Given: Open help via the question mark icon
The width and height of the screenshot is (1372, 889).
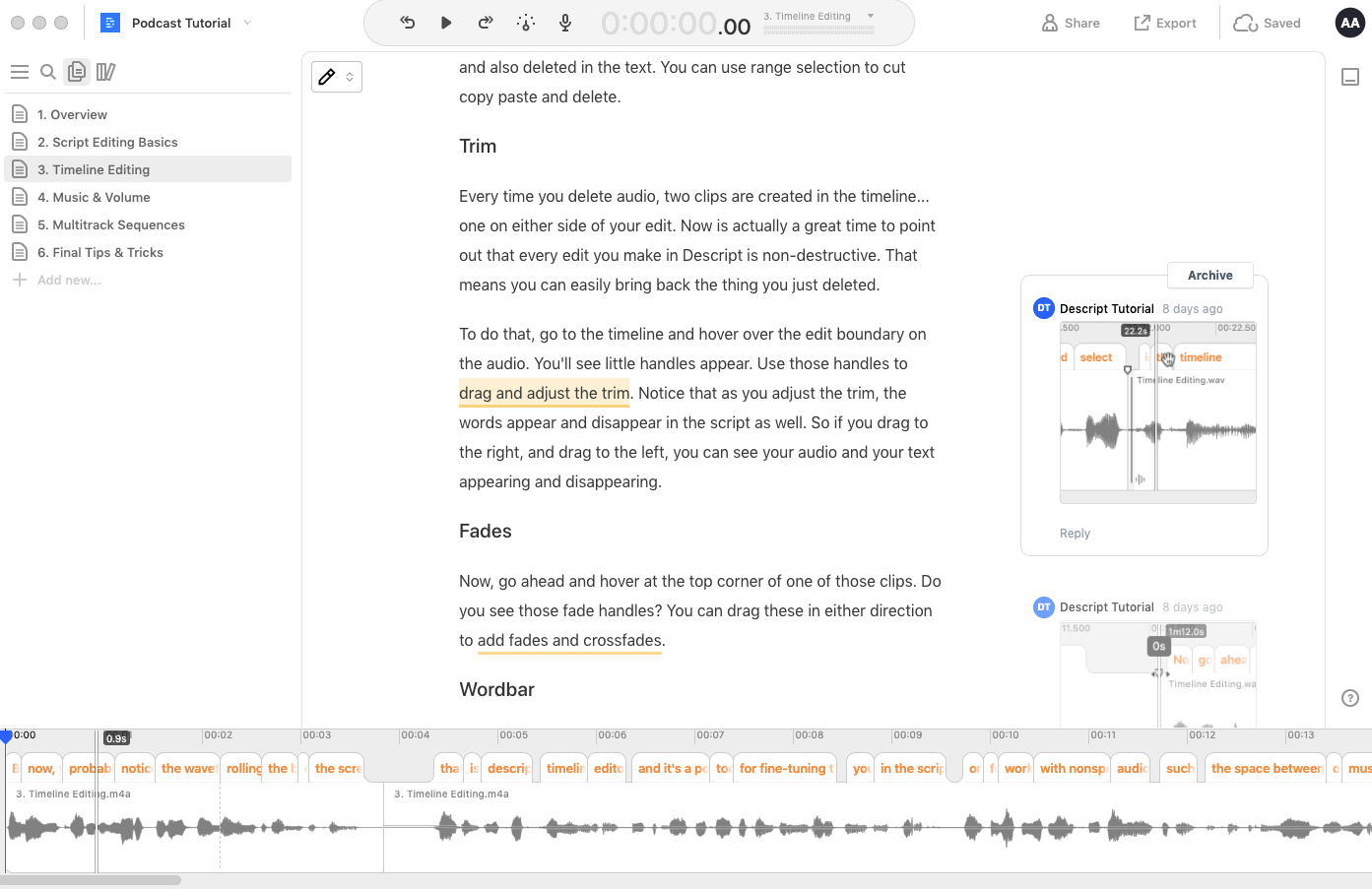Looking at the screenshot, I should click(1350, 698).
